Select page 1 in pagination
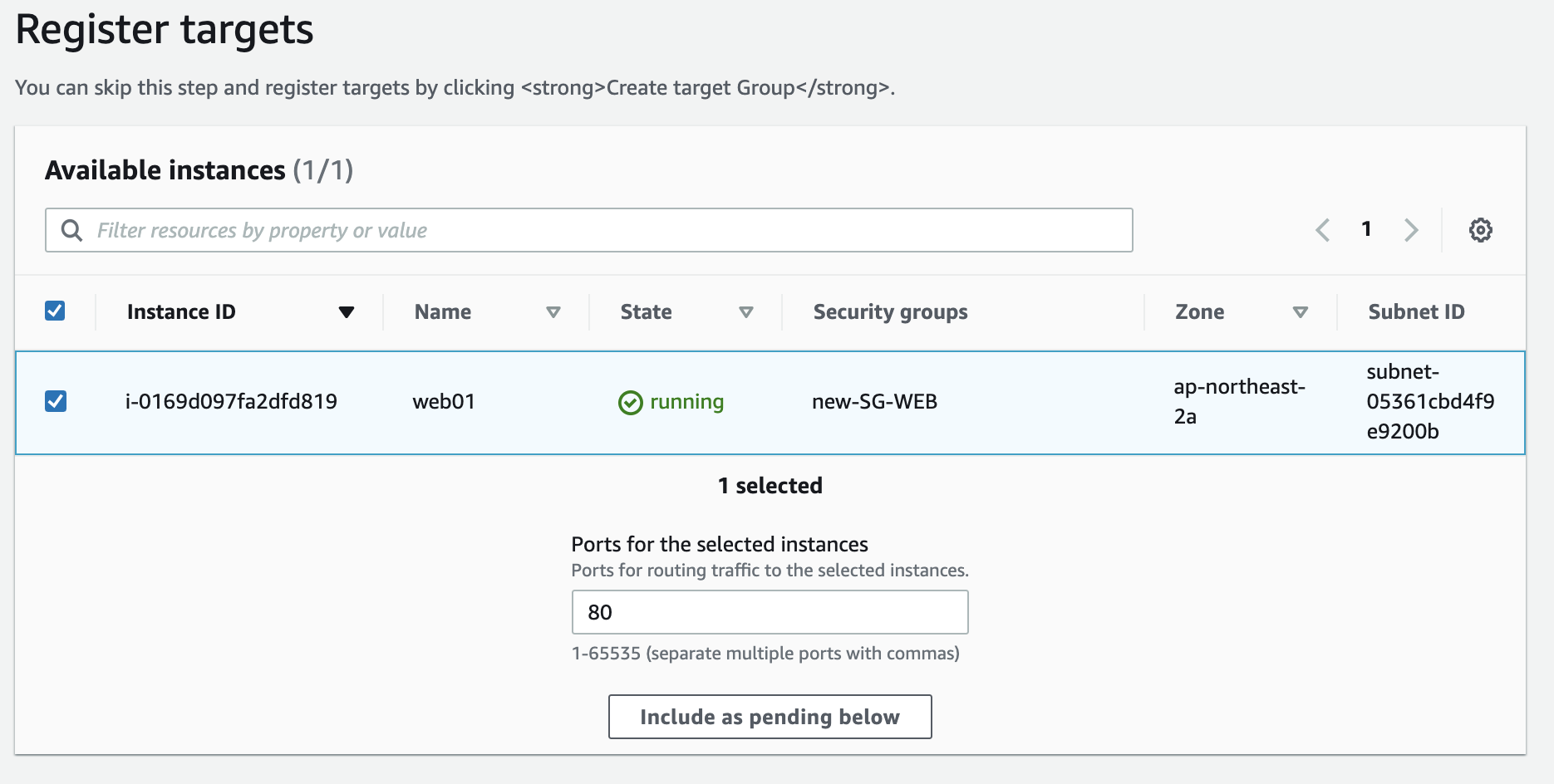Image resolution: width=1554 pixels, height=784 pixels. pos(1366,229)
